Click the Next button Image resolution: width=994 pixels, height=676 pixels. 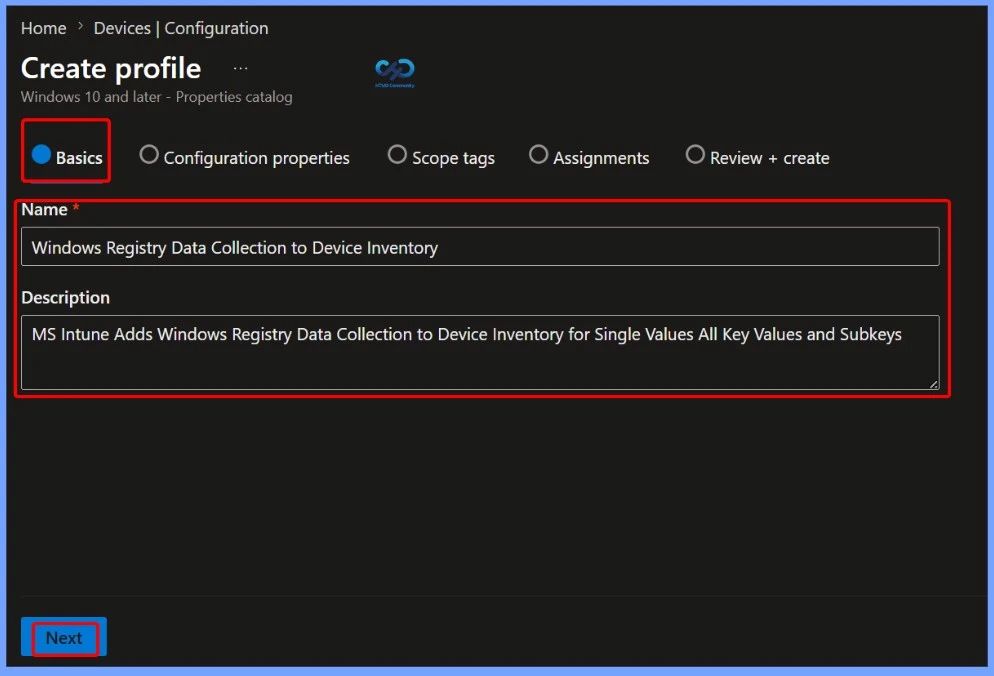pos(64,637)
